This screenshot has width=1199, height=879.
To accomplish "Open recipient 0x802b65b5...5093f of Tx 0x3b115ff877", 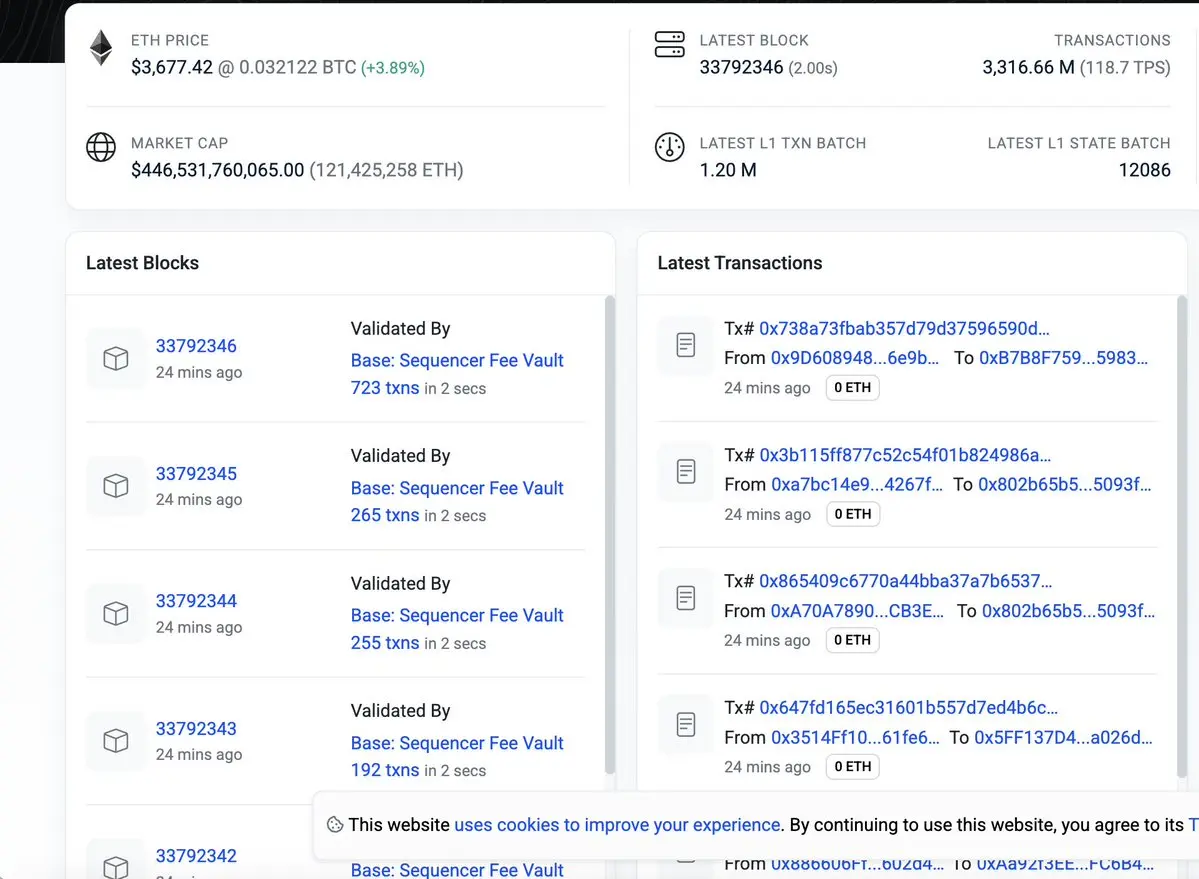I will [x=1064, y=485].
